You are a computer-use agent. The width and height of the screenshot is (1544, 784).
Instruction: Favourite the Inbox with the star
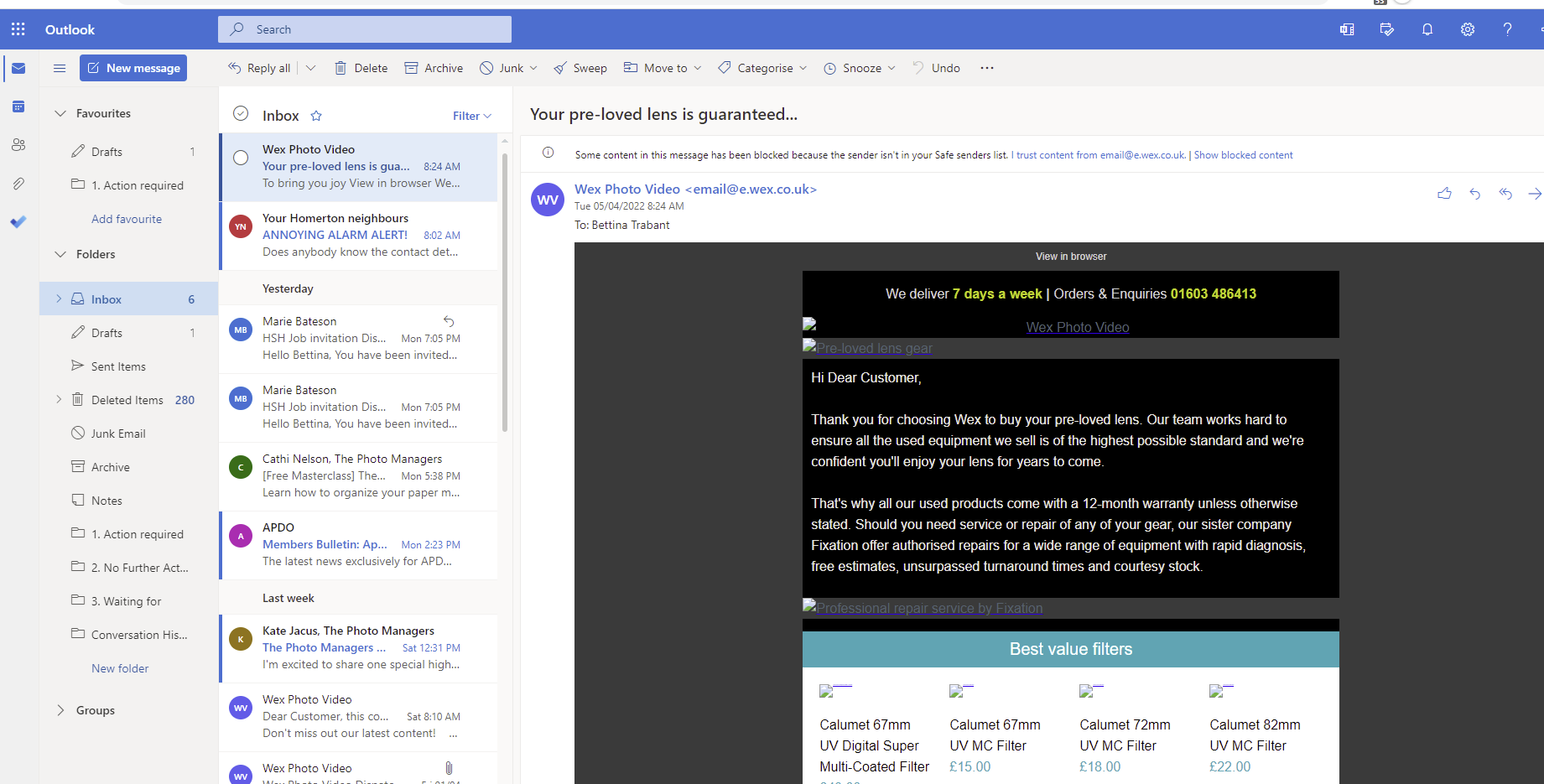click(316, 115)
